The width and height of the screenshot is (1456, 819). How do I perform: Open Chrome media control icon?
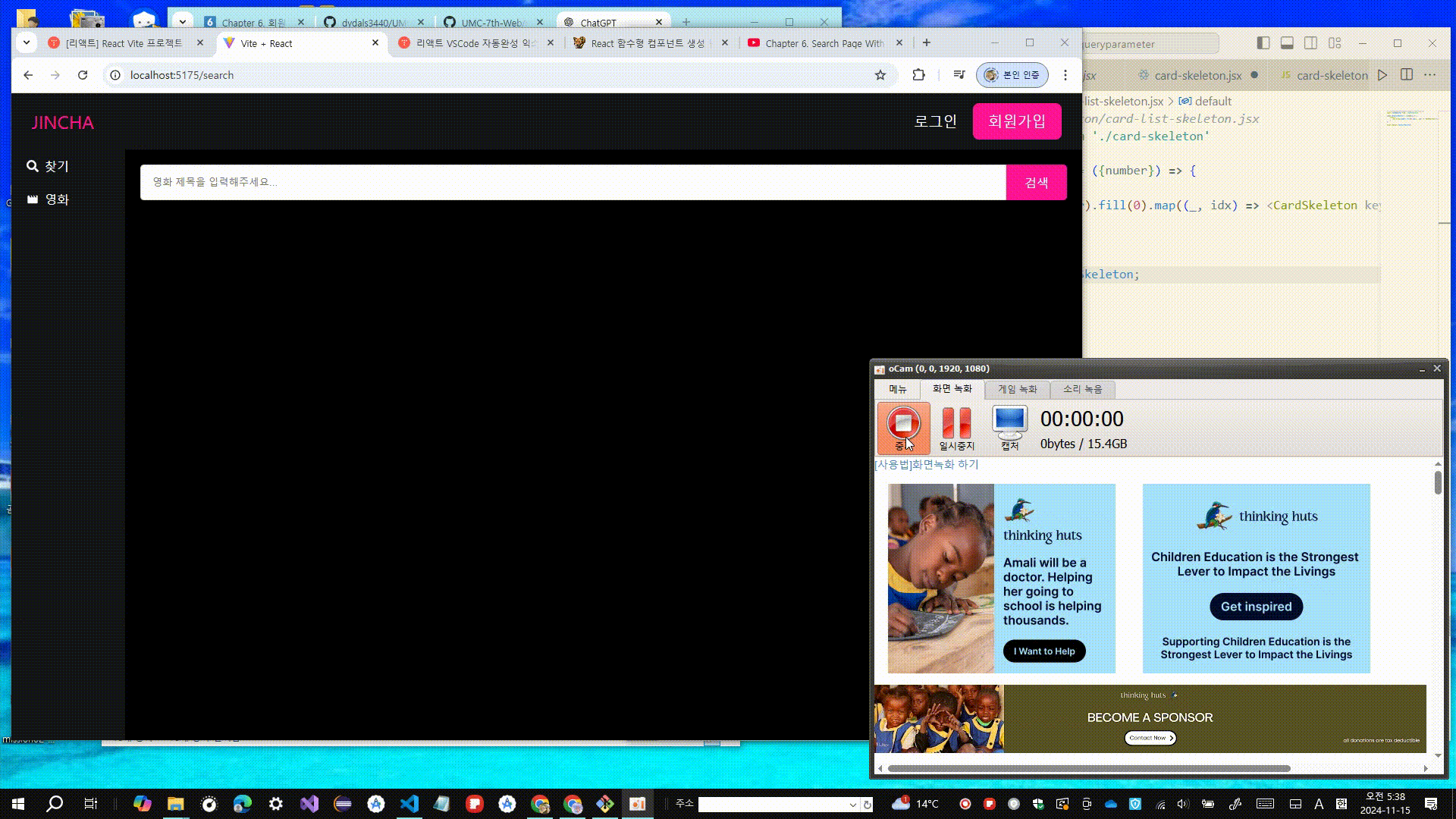coord(959,75)
